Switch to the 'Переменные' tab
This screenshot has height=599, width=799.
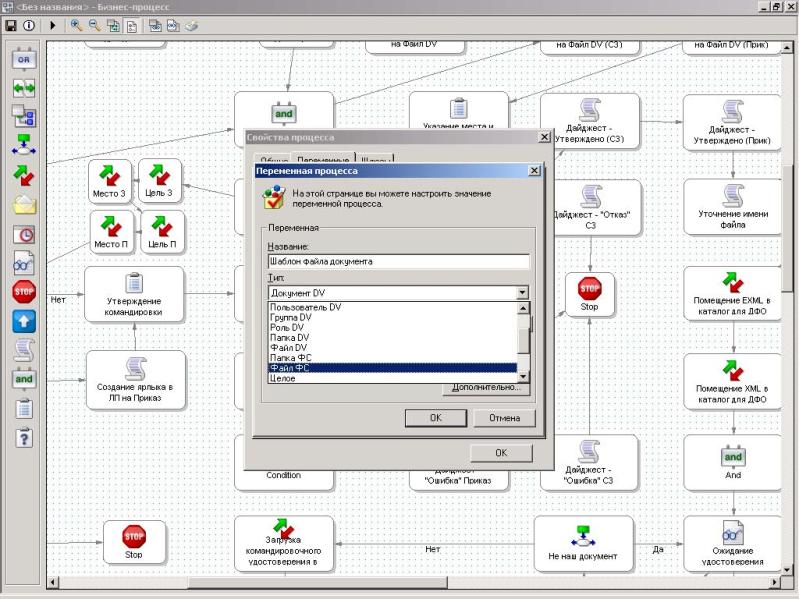tap(323, 159)
